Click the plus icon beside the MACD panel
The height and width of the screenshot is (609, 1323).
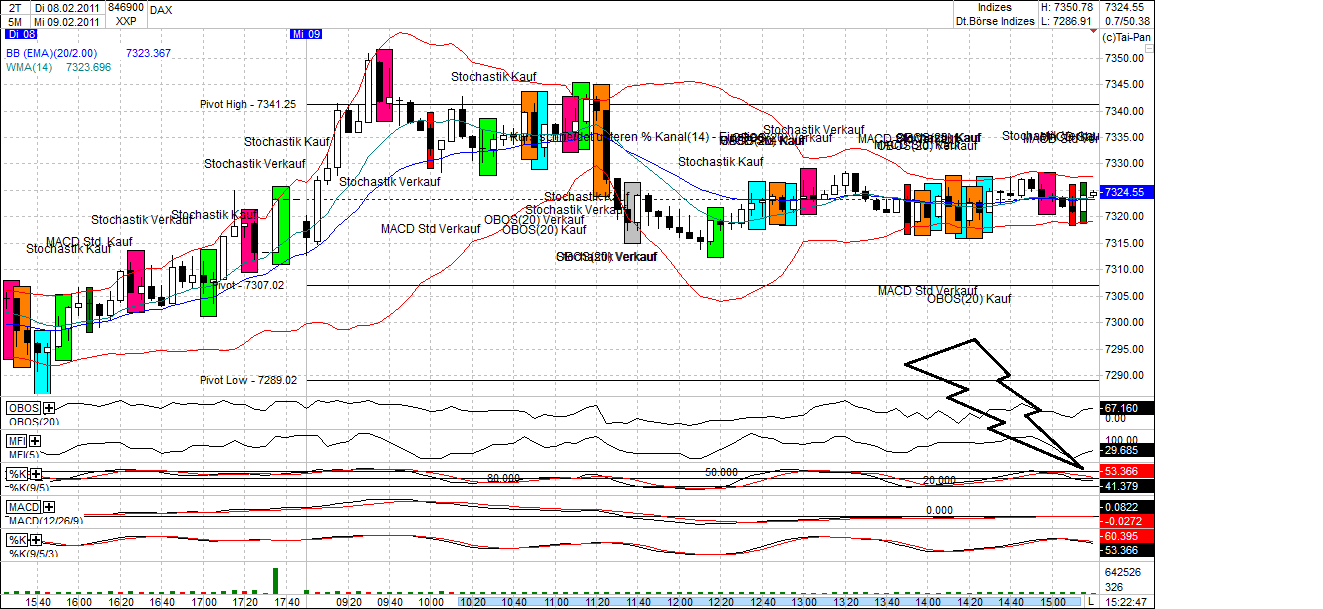pos(47,505)
